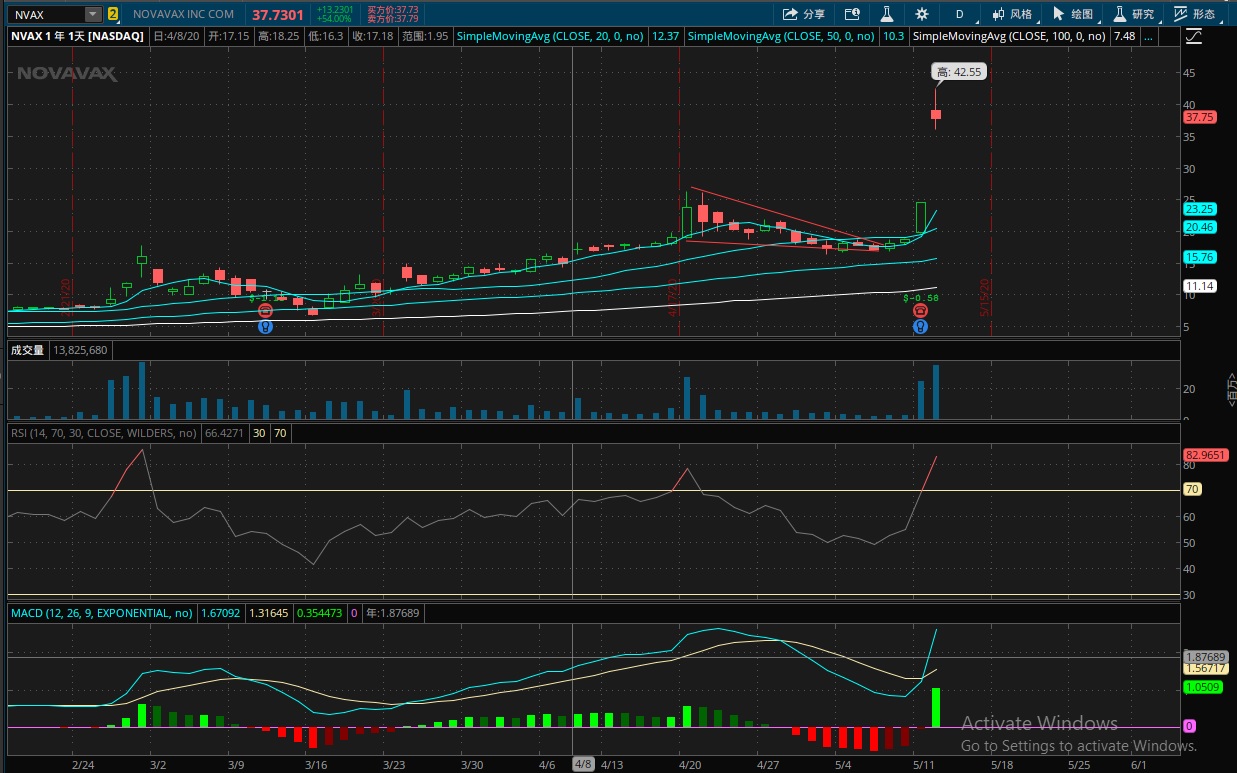The height and width of the screenshot is (773, 1237).
Task: Click the bid price 买方价 37.73
Action: (392, 9)
